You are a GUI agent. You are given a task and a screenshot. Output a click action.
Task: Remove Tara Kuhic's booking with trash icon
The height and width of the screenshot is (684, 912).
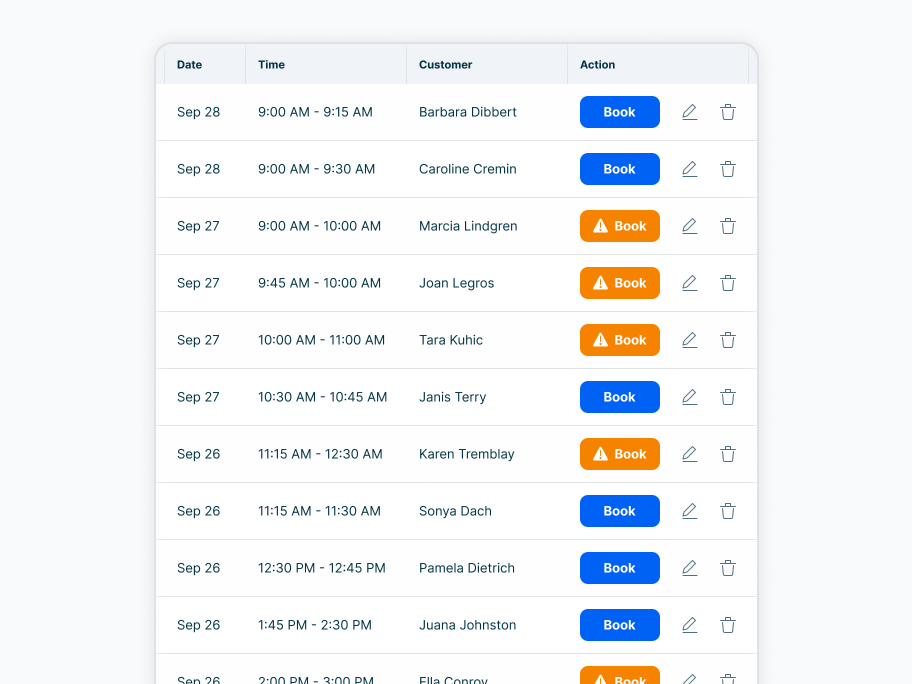[728, 340]
